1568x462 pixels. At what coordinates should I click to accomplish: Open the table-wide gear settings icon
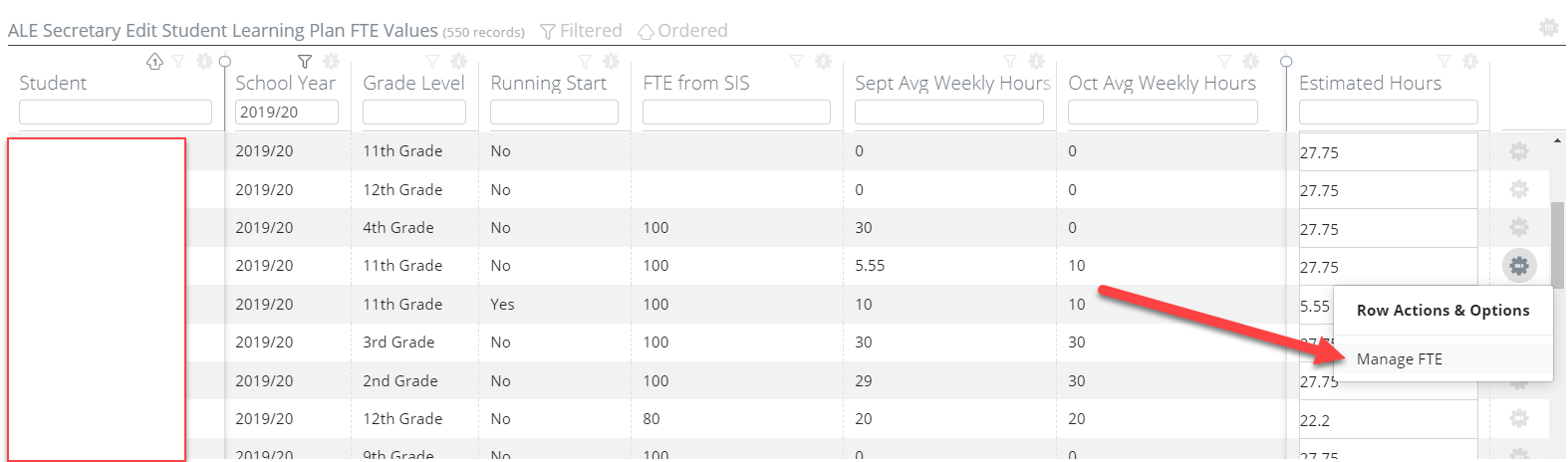point(1548,28)
